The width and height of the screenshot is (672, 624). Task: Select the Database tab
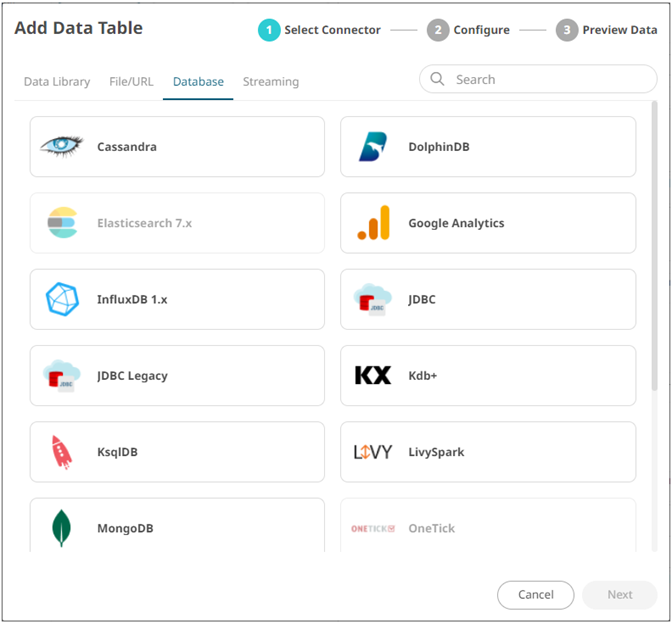[x=198, y=81]
